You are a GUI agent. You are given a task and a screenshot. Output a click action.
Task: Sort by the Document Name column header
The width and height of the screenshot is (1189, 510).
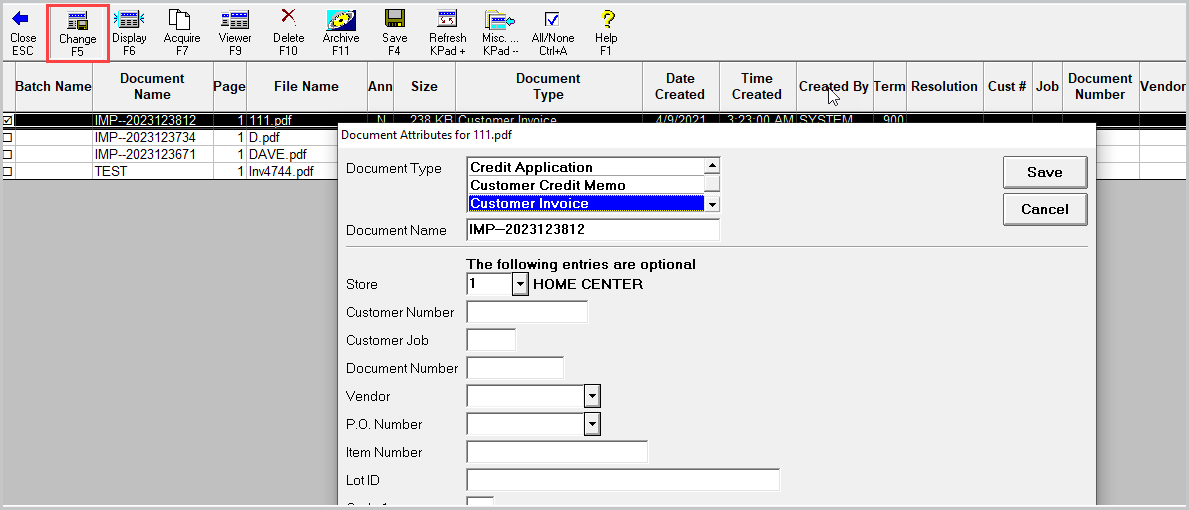click(x=152, y=86)
